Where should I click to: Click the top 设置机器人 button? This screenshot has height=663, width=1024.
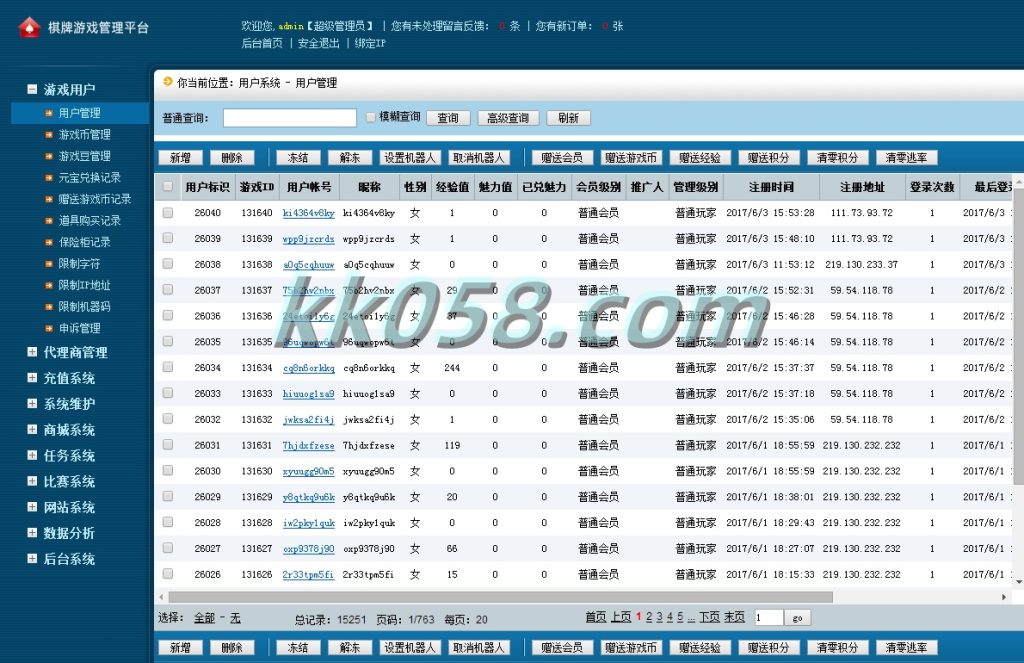(409, 158)
